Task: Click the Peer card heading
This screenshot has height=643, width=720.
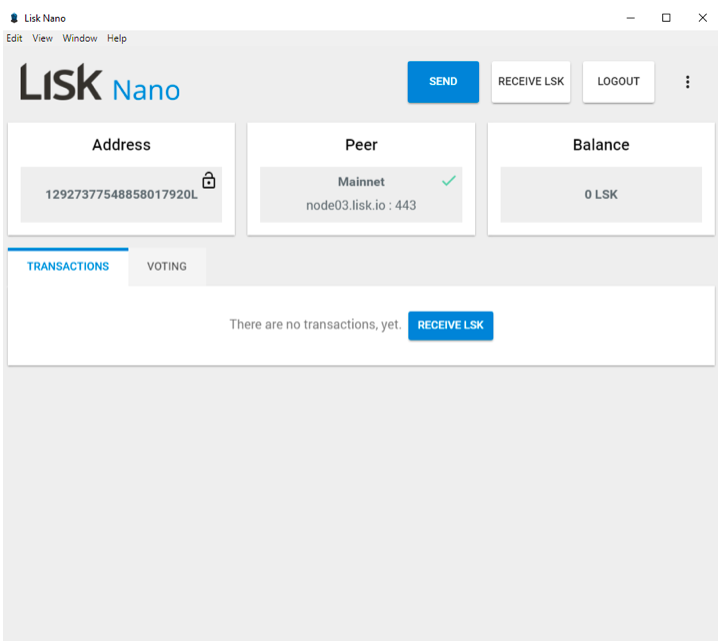Action: click(361, 145)
